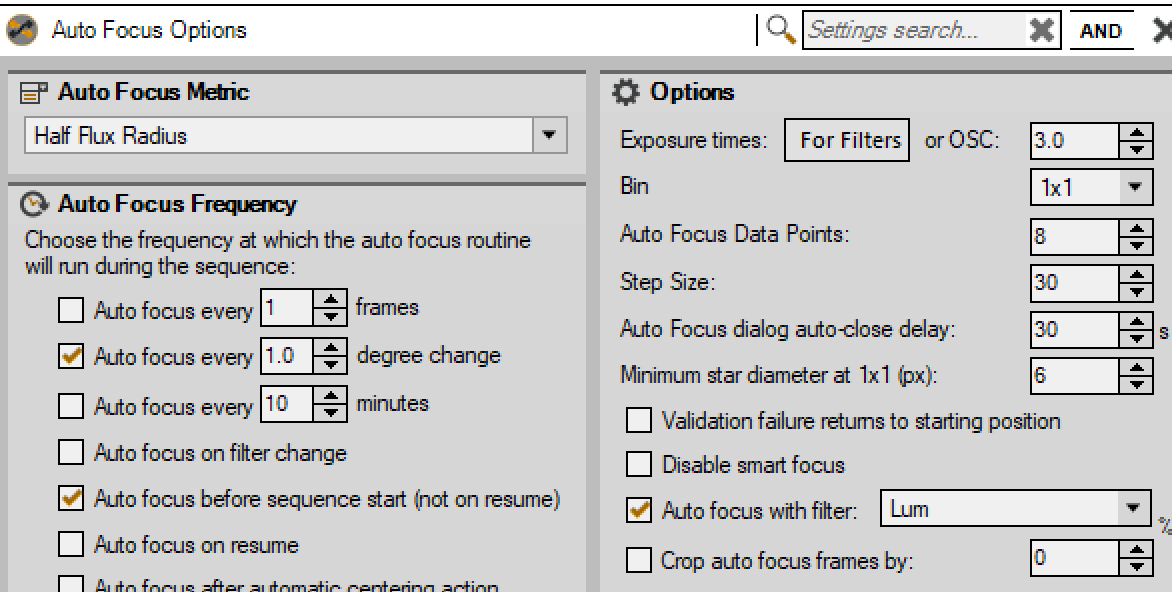Screen dimensions: 1172x592
Task: Click the Auto Focus Data Points field
Action: tap(1072, 235)
